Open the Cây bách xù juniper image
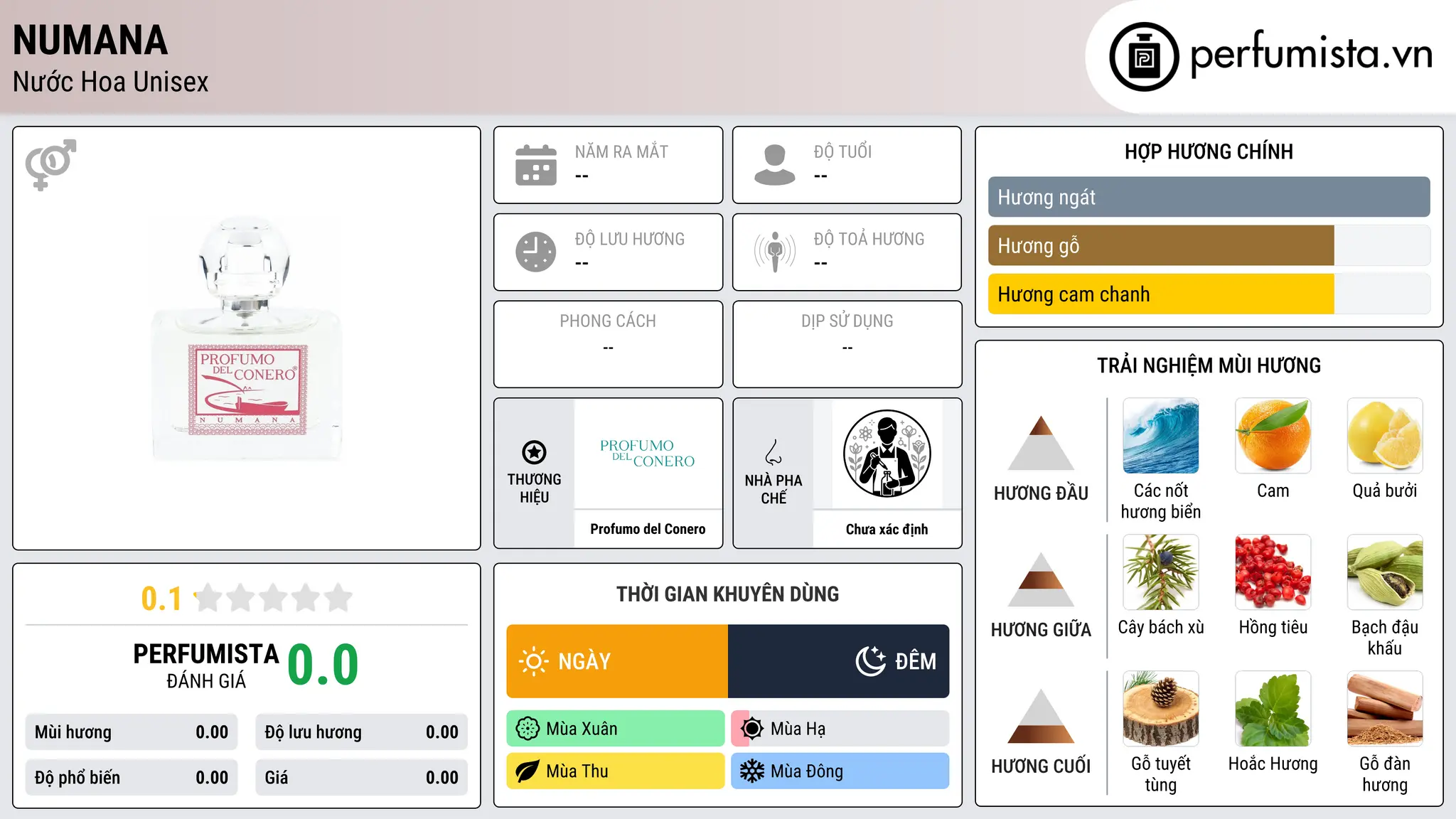This screenshot has height=819, width=1456. click(x=1161, y=572)
